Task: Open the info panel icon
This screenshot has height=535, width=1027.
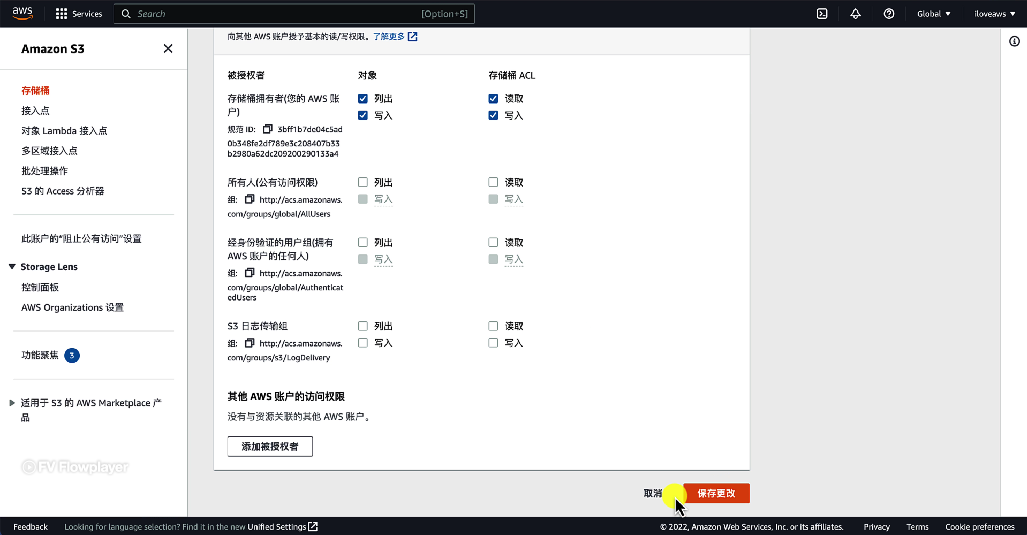Action: coord(1014,41)
